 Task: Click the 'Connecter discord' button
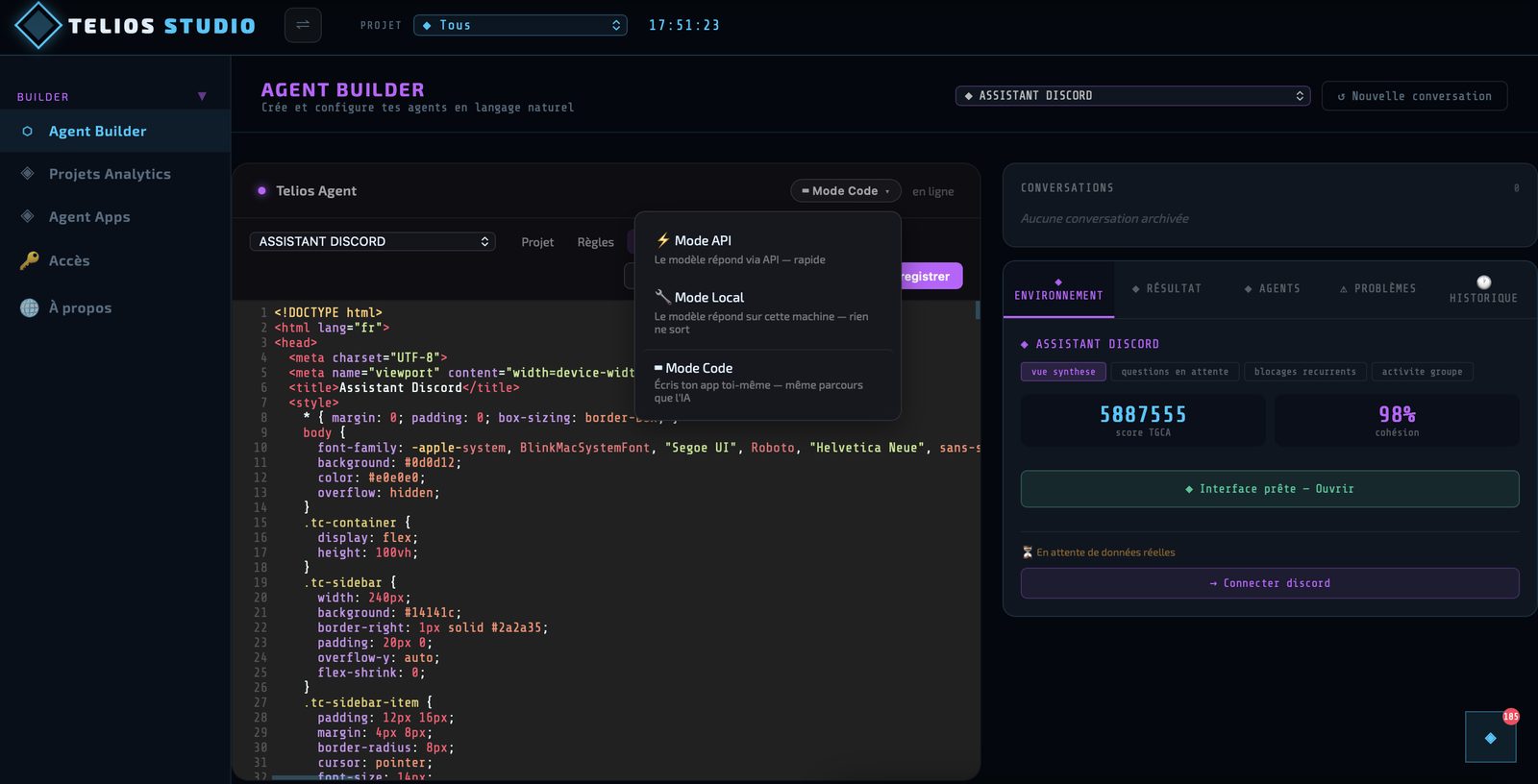[x=1270, y=583]
